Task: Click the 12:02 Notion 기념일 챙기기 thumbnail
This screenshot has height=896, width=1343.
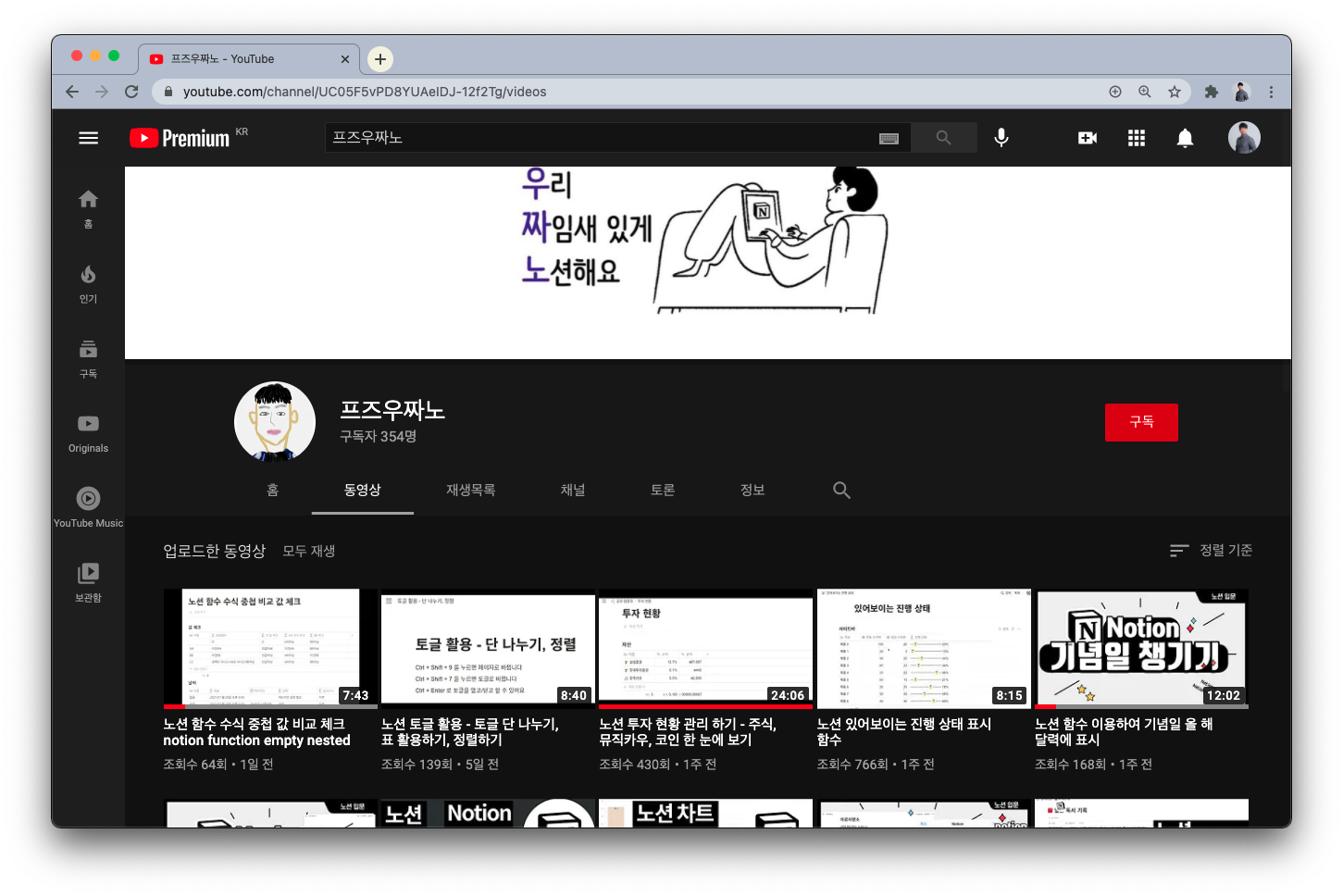Action: point(1141,649)
